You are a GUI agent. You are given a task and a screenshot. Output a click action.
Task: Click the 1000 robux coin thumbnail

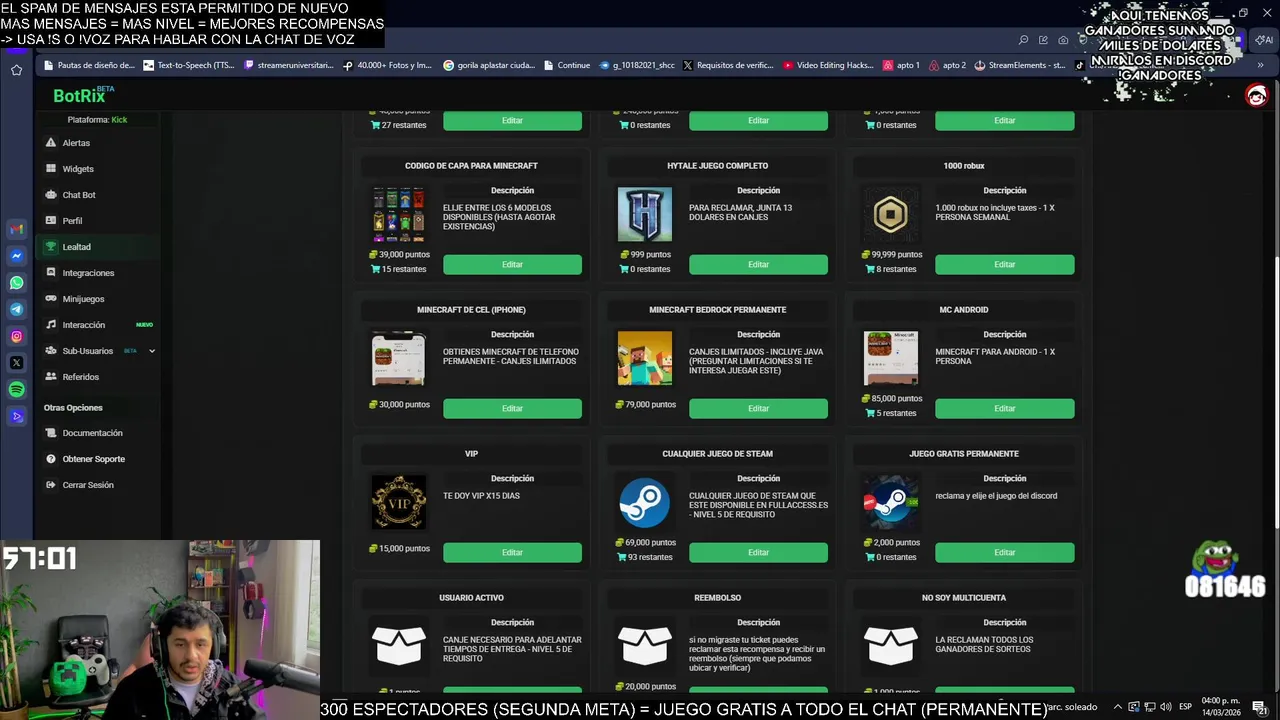(x=891, y=214)
